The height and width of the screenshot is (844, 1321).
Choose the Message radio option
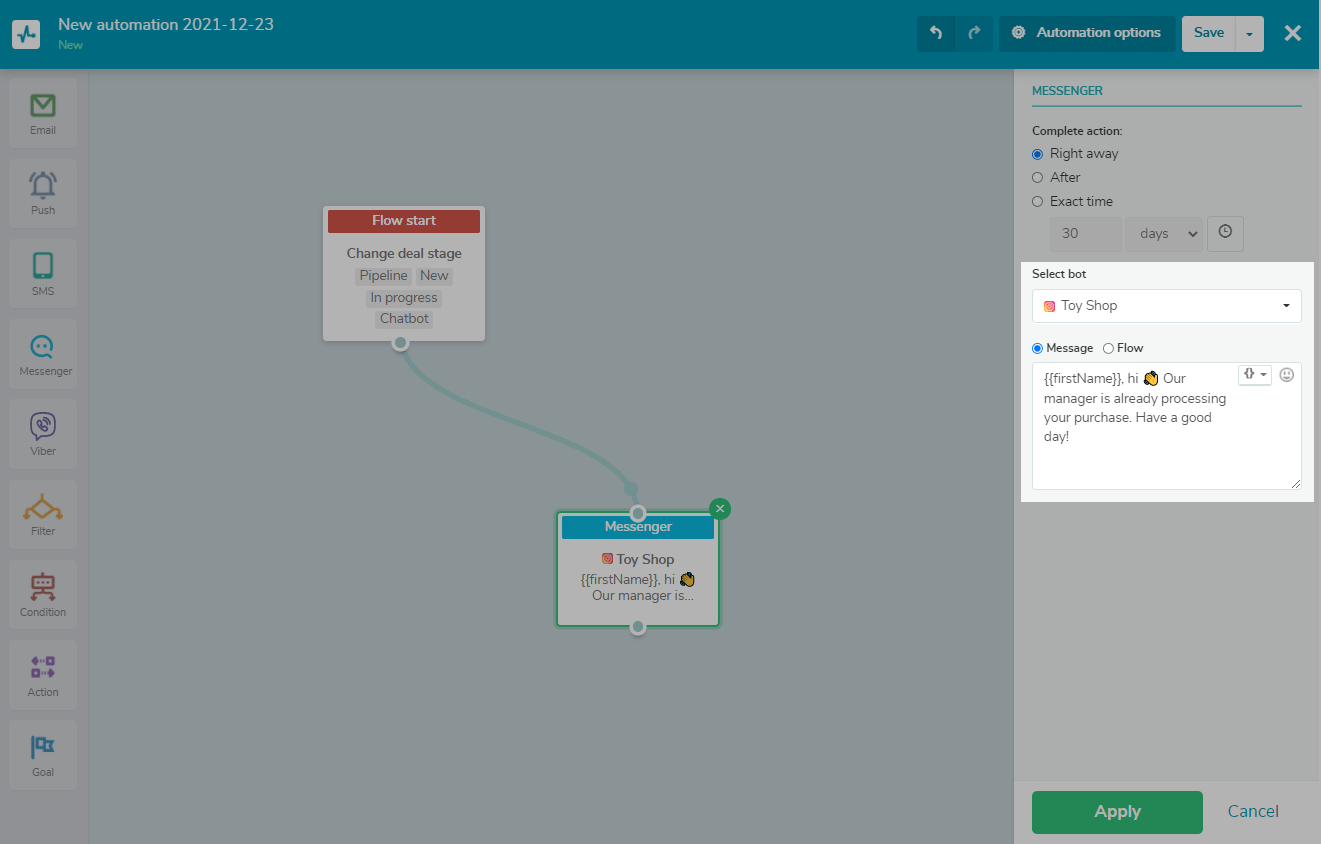pos(1037,348)
